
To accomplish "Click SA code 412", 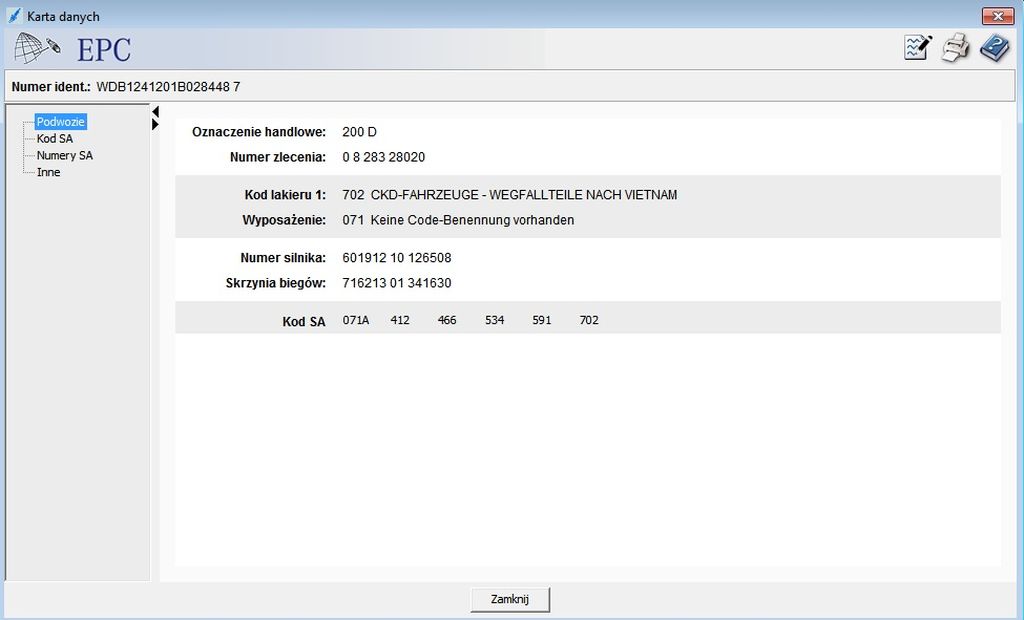I will click(400, 321).
